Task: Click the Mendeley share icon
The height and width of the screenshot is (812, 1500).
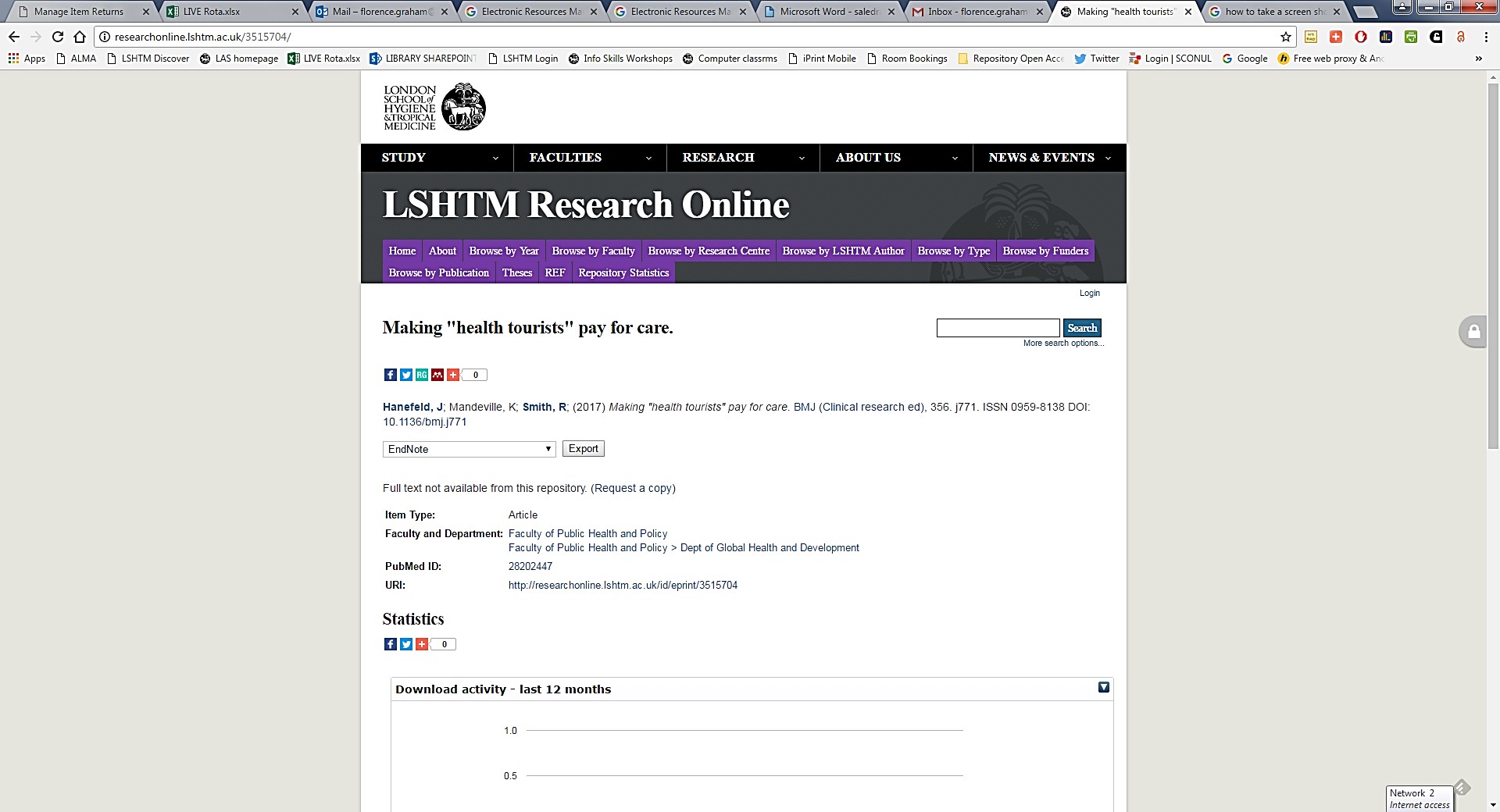Action: [437, 375]
